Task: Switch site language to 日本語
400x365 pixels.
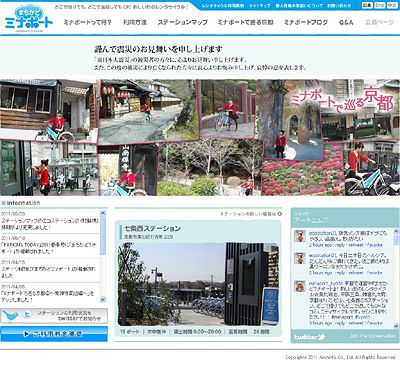Action: [x=367, y=6]
